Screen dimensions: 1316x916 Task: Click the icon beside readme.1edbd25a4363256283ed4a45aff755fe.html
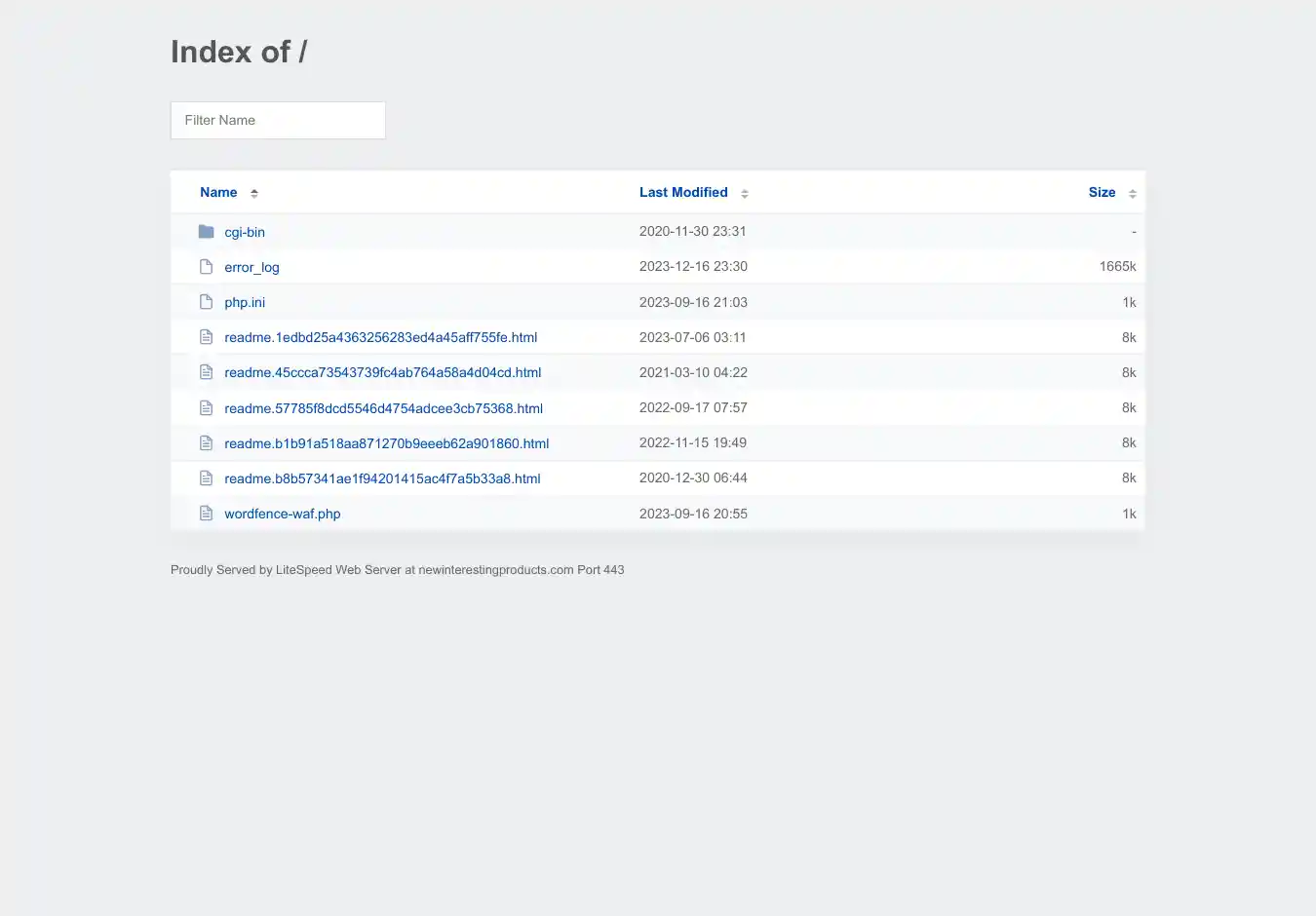click(206, 337)
